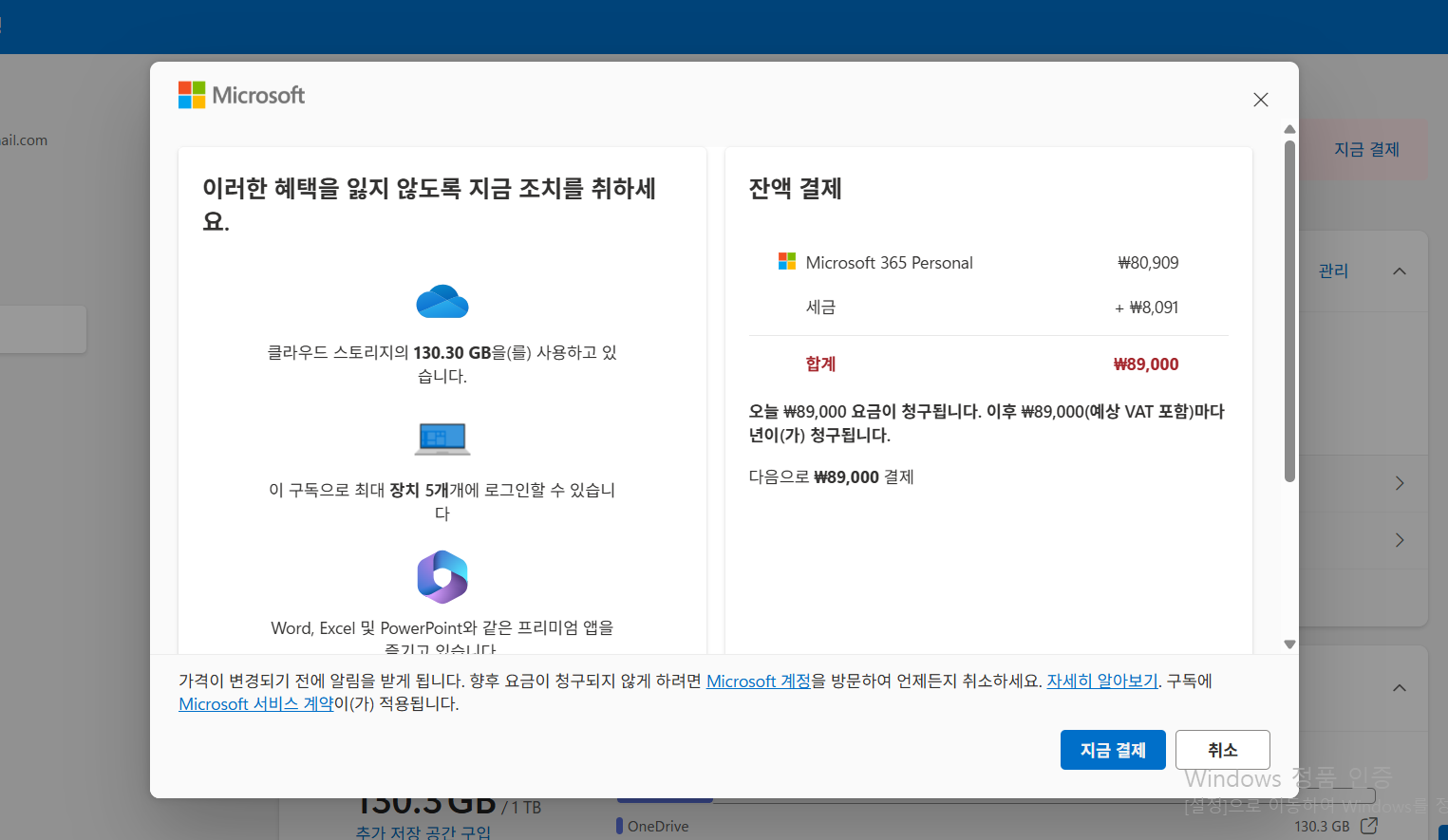This screenshot has height=840, width=1448.
Task: Click the 관리 link on background page
Action: point(1333,271)
